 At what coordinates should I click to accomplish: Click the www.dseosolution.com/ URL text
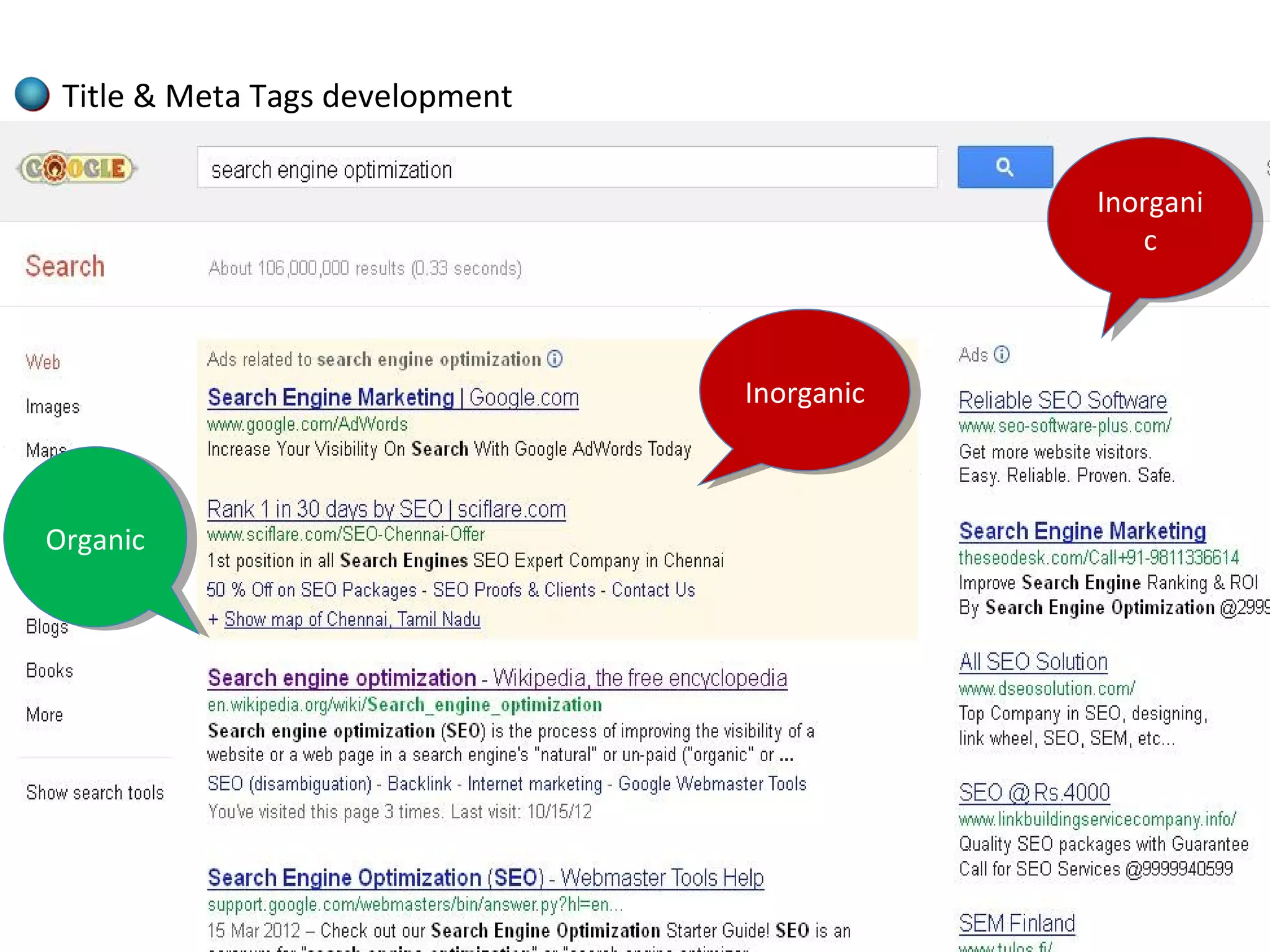(1047, 688)
